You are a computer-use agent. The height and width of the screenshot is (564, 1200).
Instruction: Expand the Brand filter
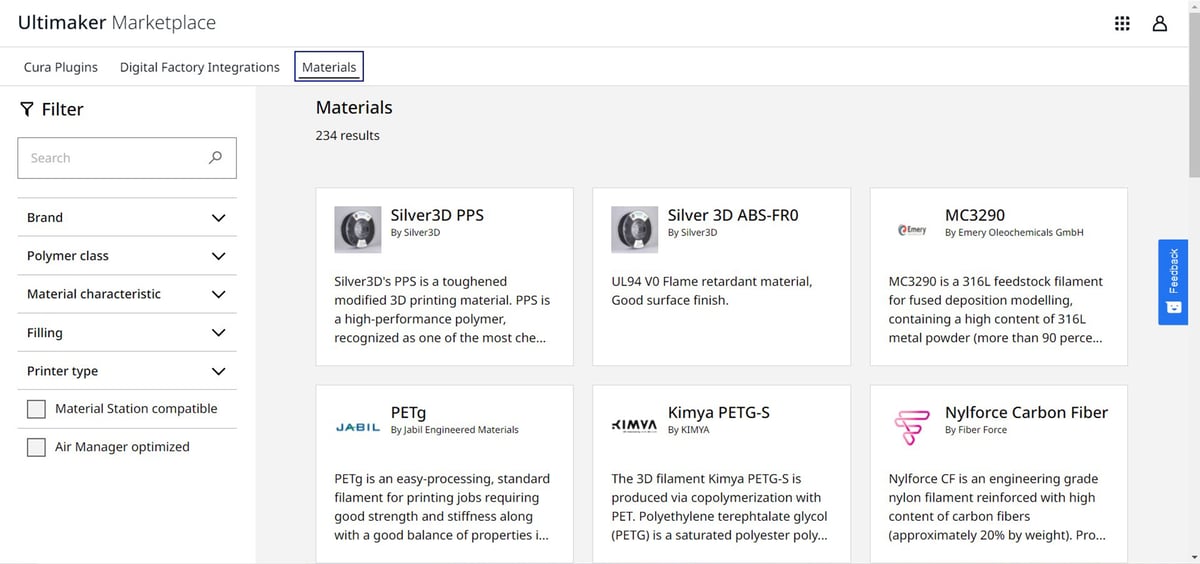coord(127,217)
